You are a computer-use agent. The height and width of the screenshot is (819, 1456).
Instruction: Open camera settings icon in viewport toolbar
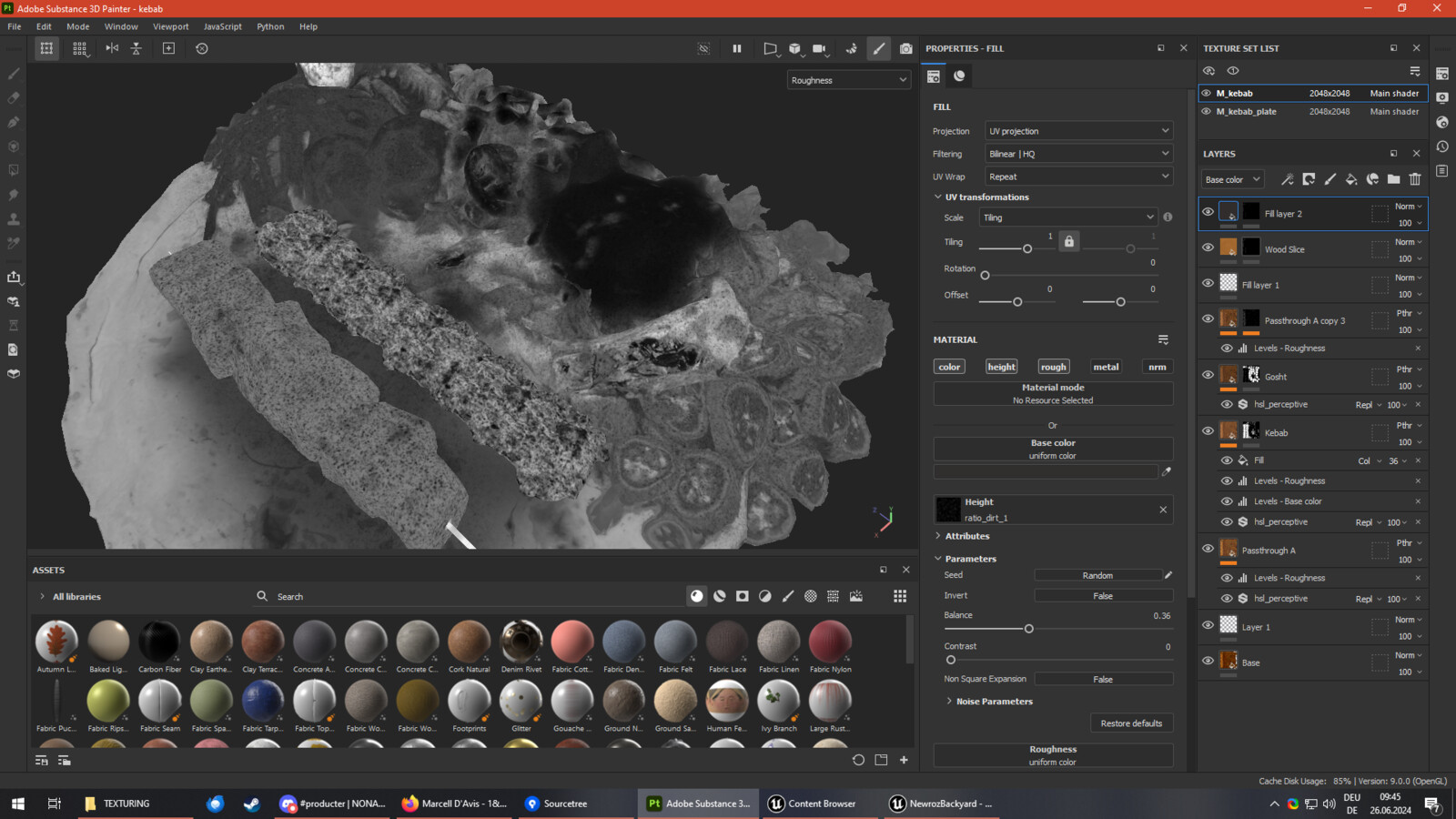pos(820,48)
